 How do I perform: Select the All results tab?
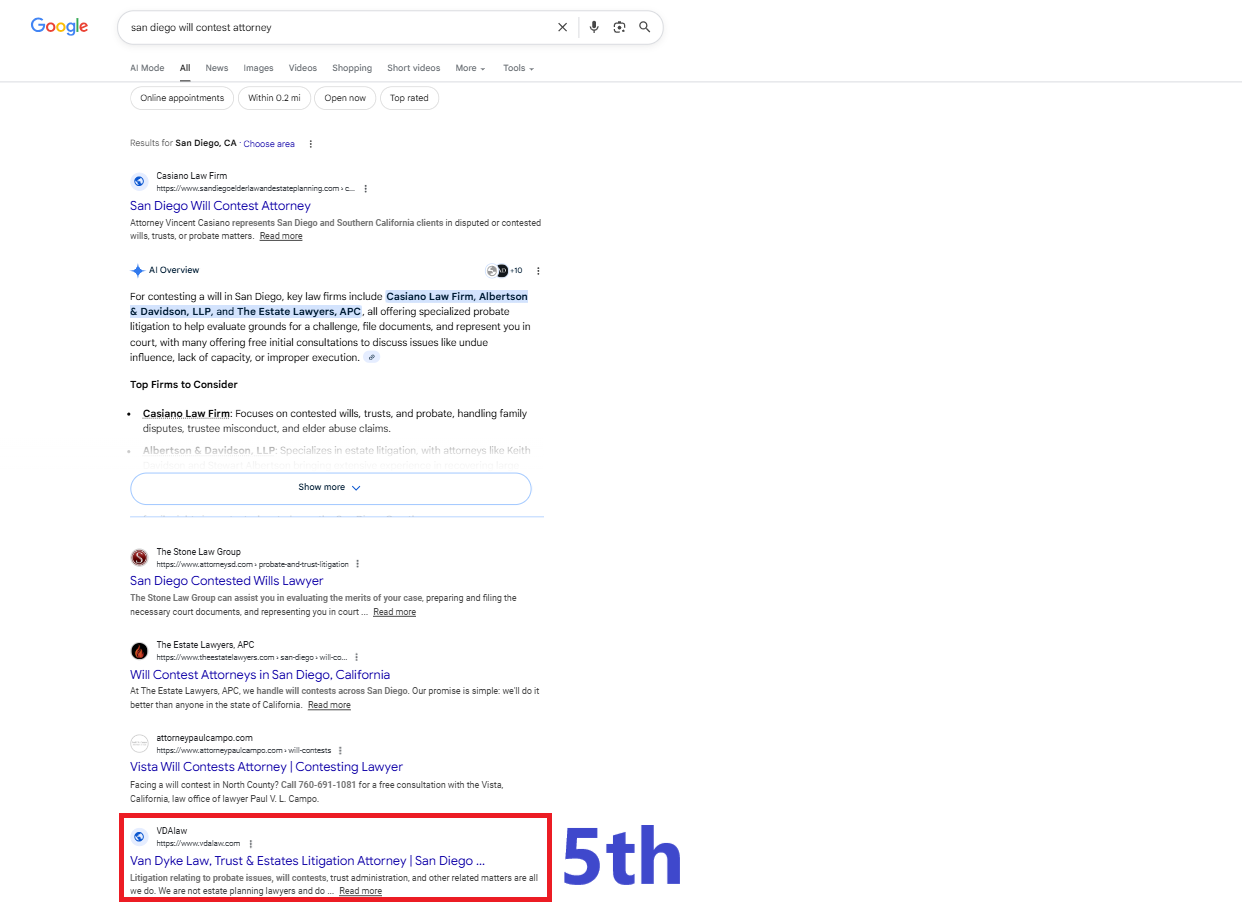point(185,68)
